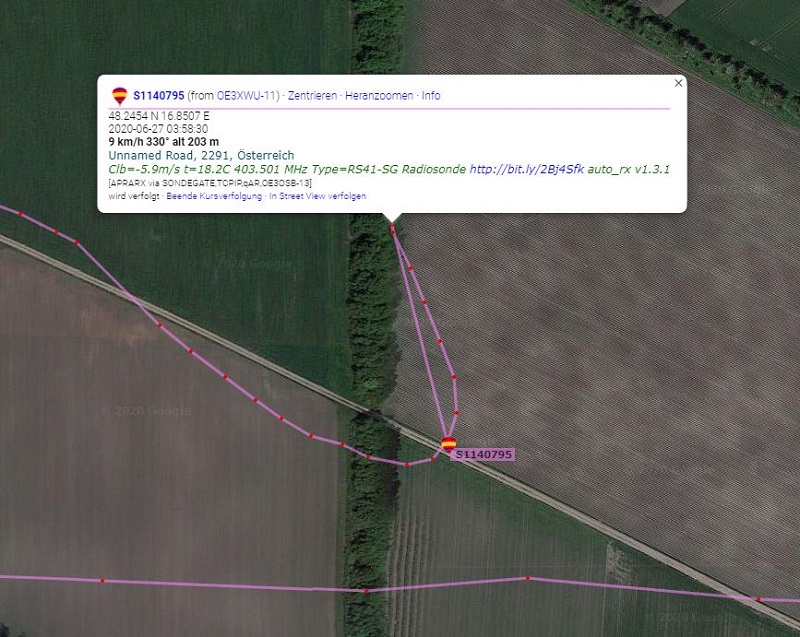This screenshot has width=800, height=637.
Task: Select the first red track point at the upper-left edge
Action: point(20,214)
